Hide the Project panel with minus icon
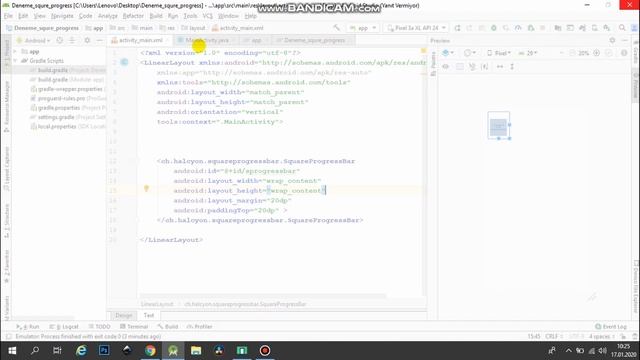Image resolution: width=640 pixels, height=360 pixels. (99, 40)
